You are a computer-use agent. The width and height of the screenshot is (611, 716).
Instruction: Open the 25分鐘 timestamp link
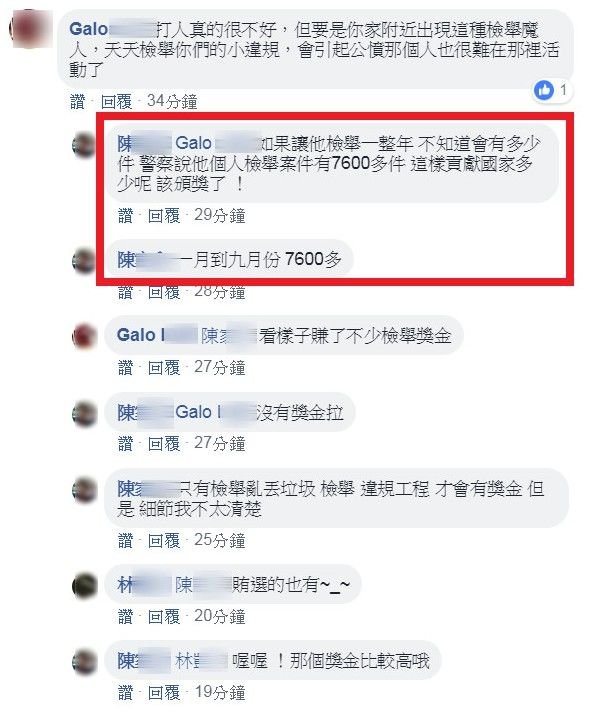pos(220,540)
